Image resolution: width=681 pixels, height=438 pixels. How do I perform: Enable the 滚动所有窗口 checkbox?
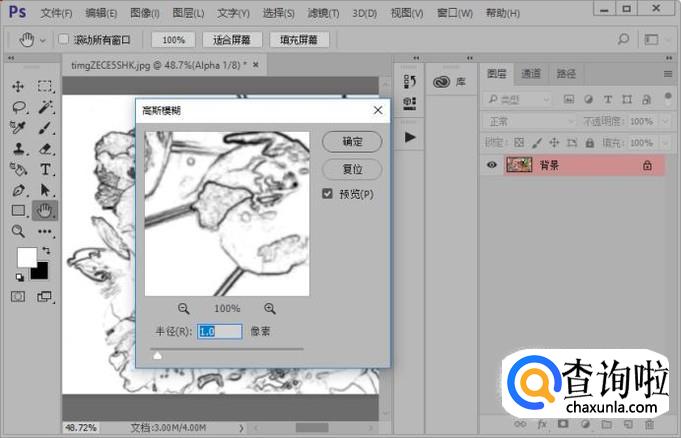pyautogui.click(x=64, y=40)
